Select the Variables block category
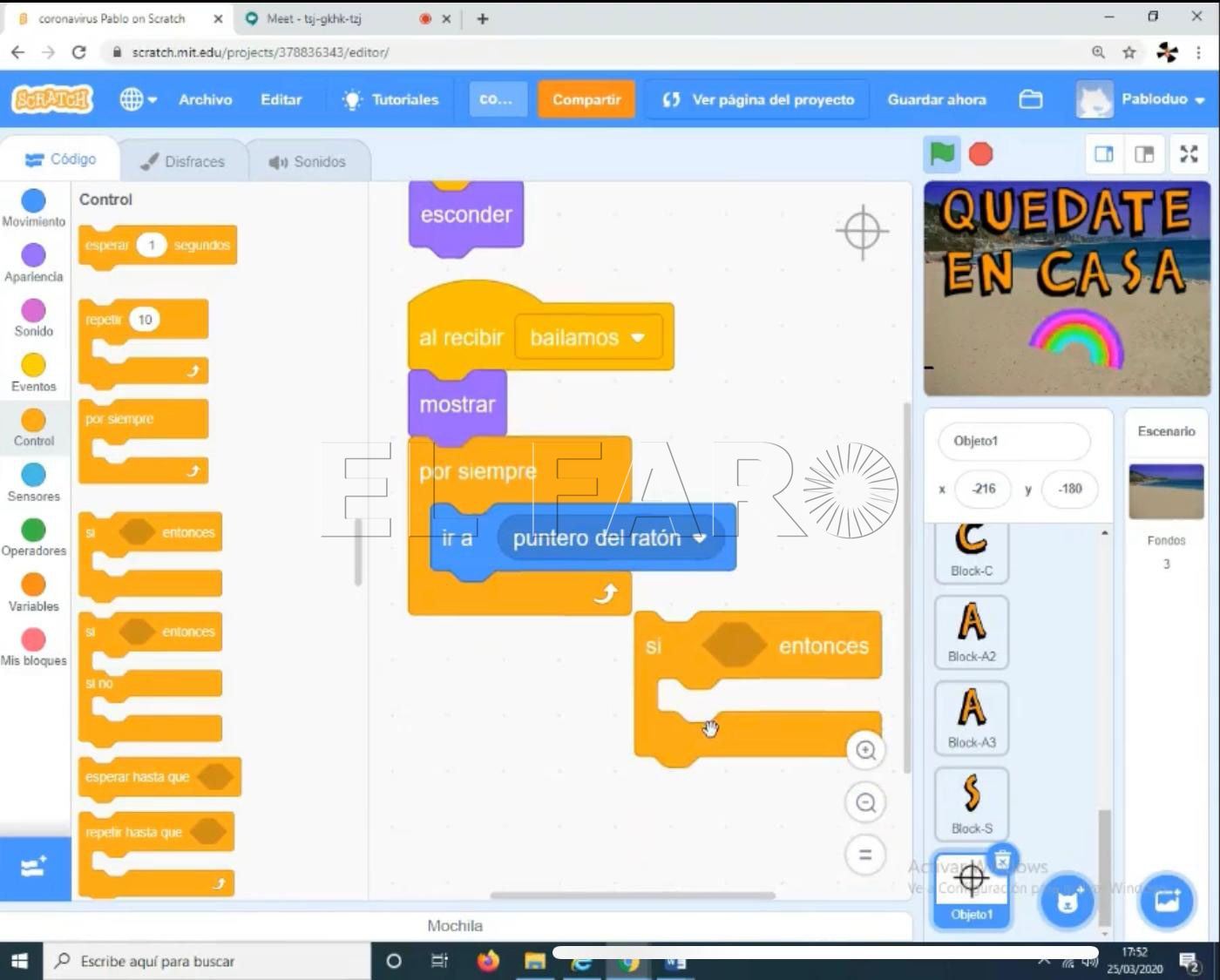1220x980 pixels. click(33, 592)
